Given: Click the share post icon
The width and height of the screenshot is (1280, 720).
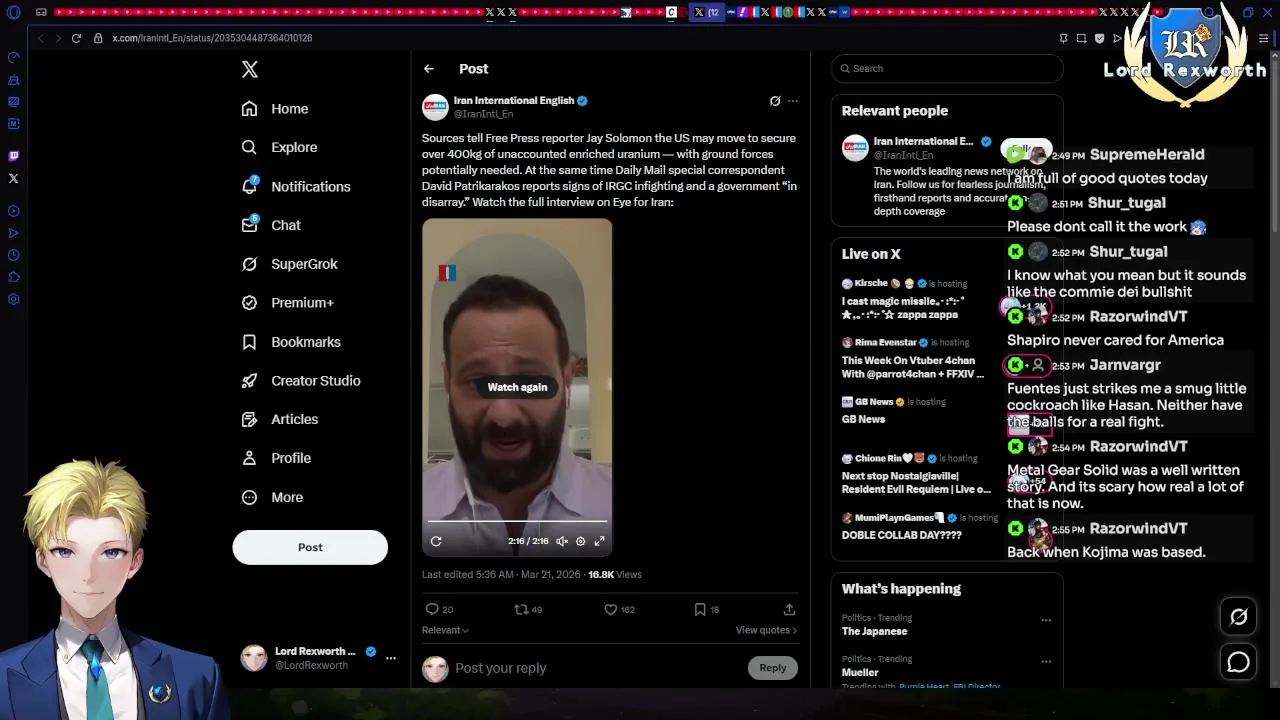Looking at the screenshot, I should (789, 609).
